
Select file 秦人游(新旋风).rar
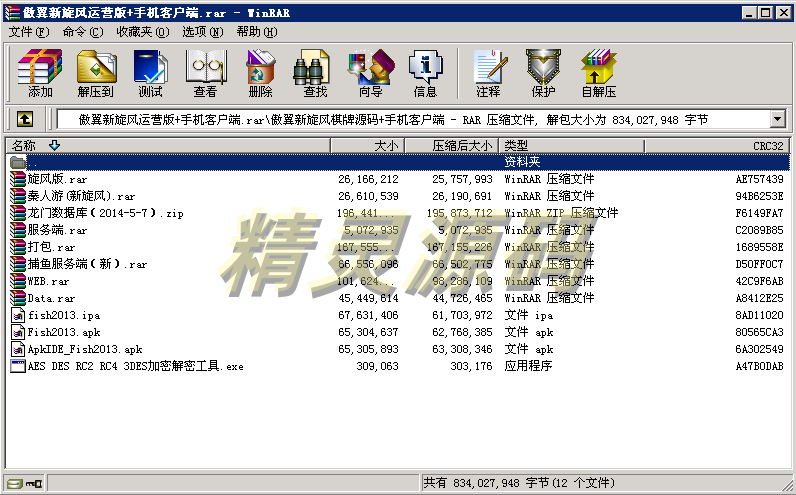[81, 196]
